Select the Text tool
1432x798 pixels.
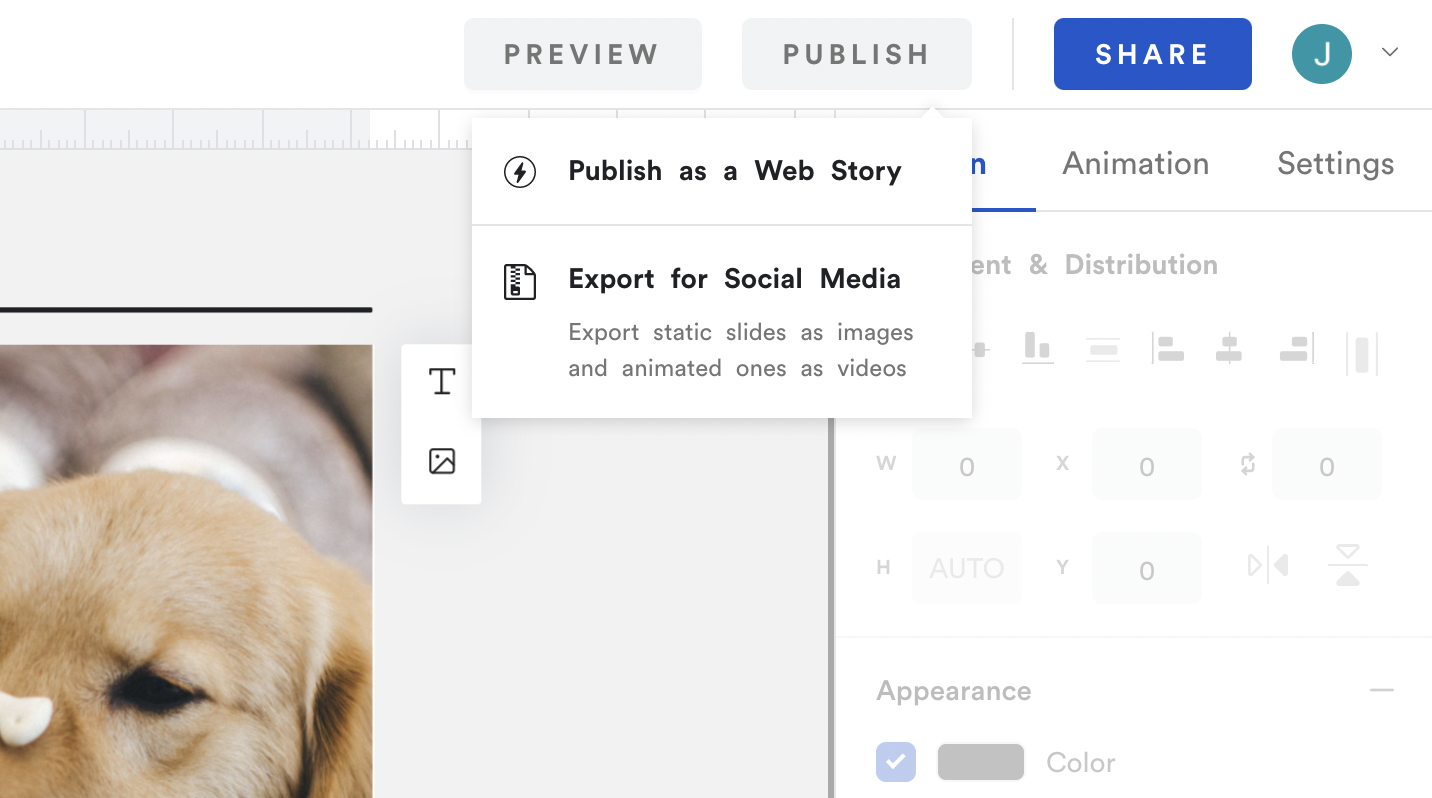[x=441, y=381]
